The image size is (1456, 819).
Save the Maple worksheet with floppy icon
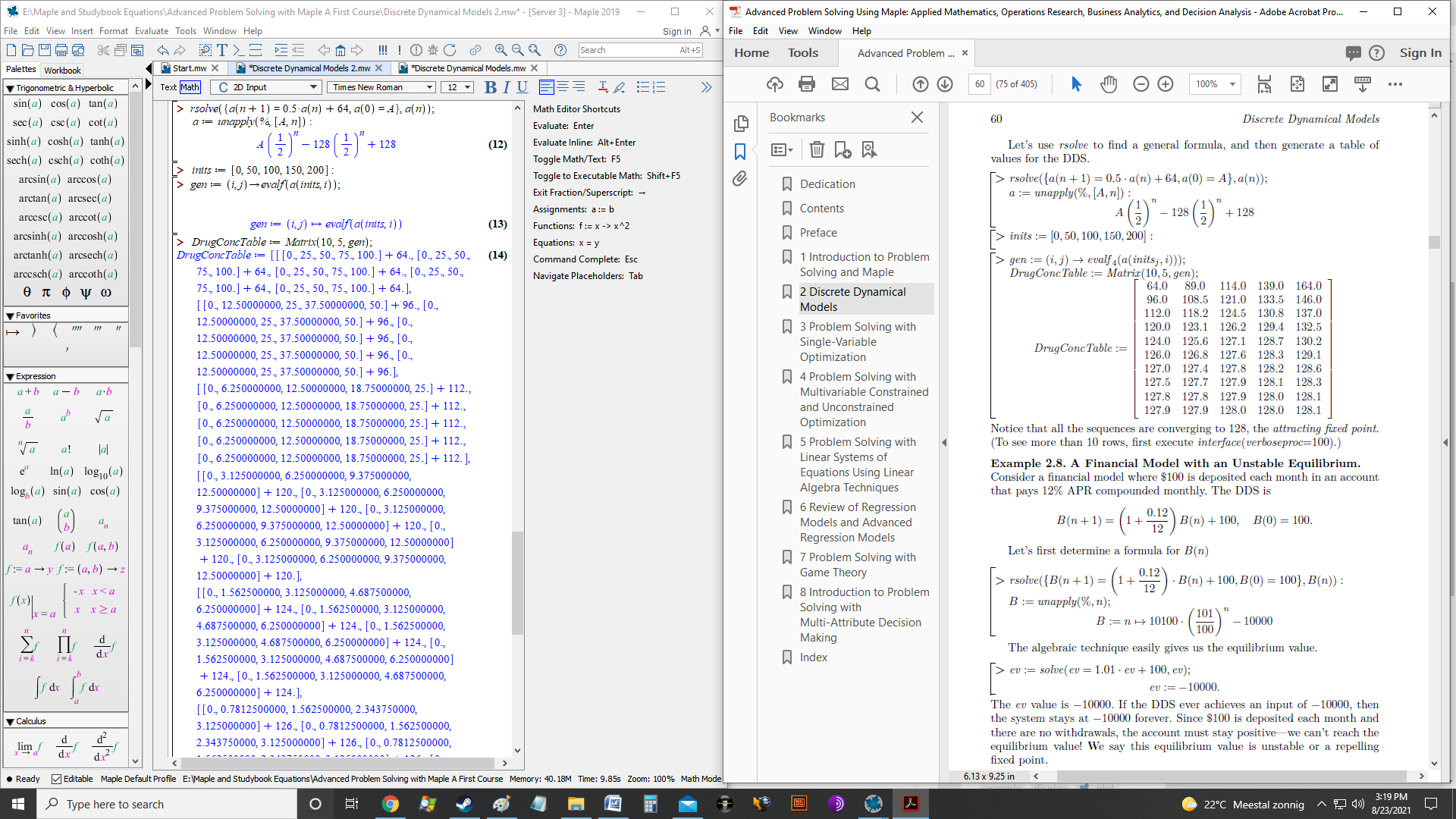pyautogui.click(x=44, y=50)
